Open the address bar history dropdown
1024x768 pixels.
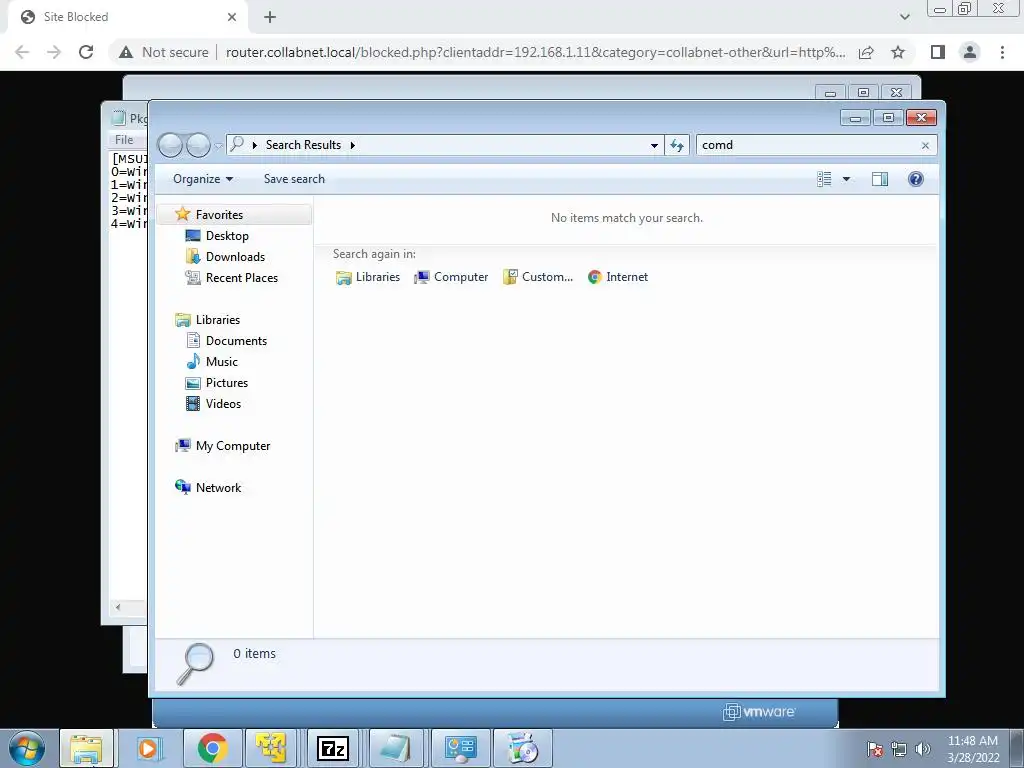[654, 145]
